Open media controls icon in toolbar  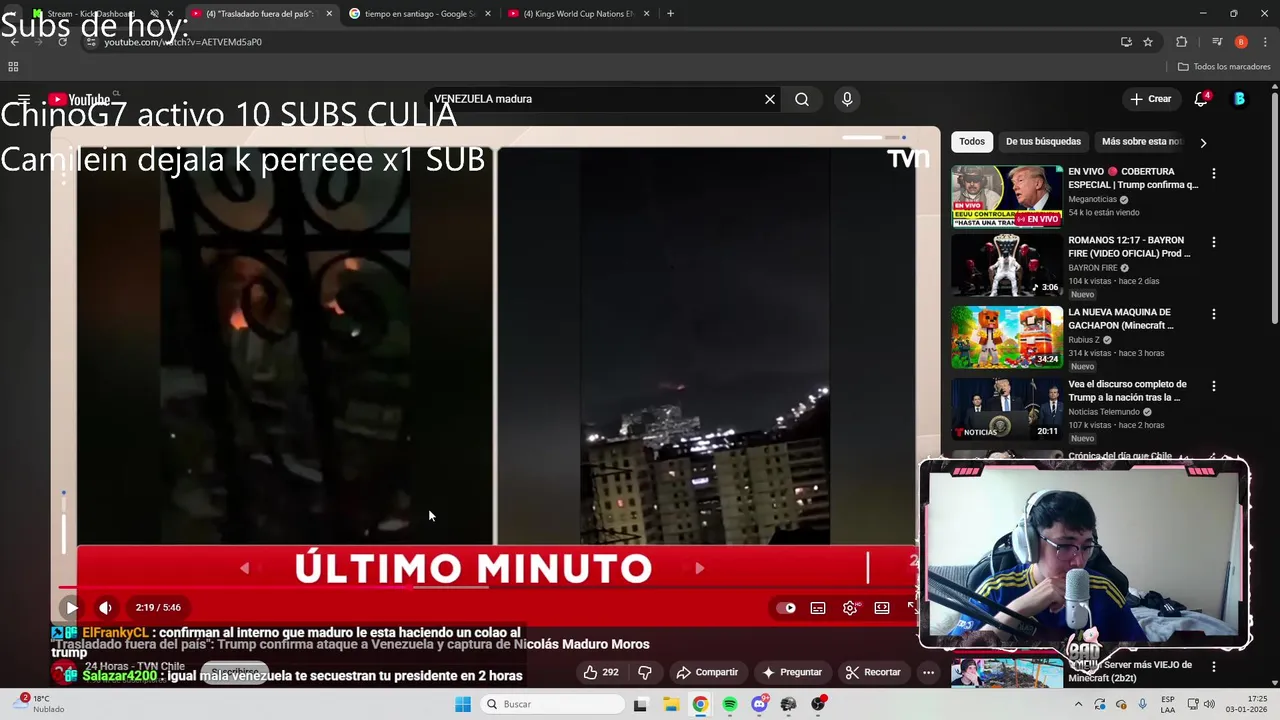1217,42
